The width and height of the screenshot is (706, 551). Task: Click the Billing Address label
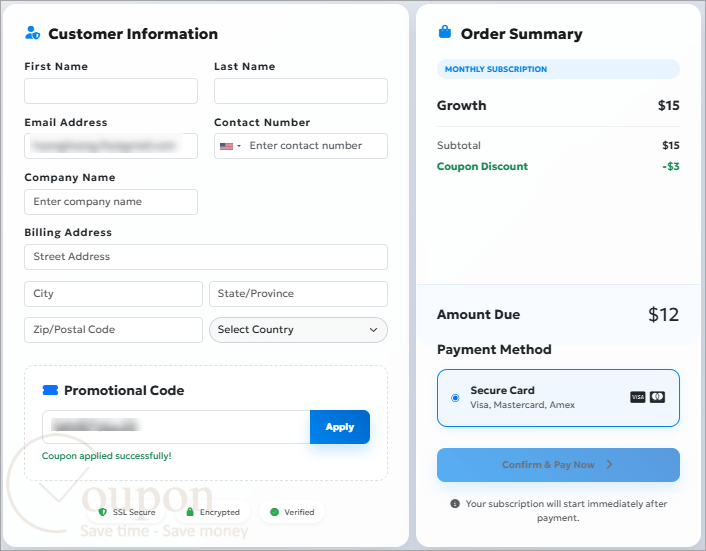pos(68,232)
